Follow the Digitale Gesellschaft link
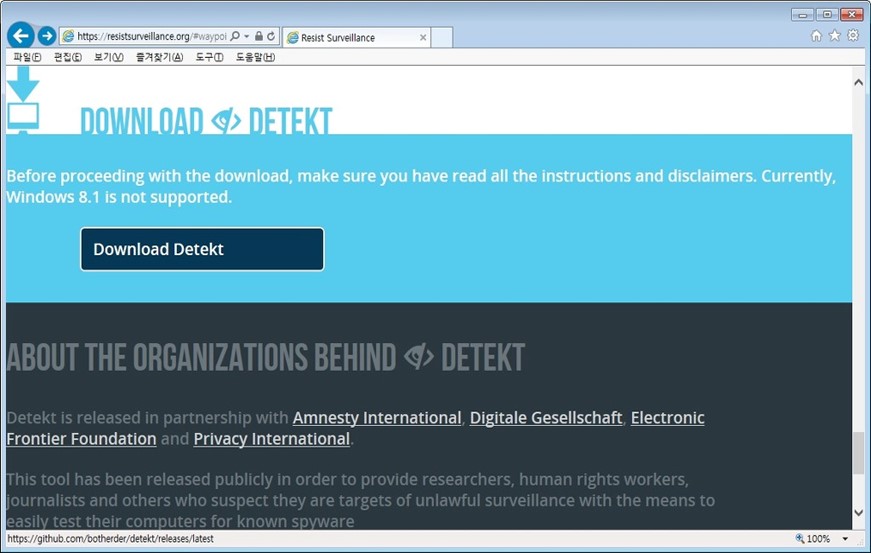Screen dimensions: 871x553 pos(546,418)
